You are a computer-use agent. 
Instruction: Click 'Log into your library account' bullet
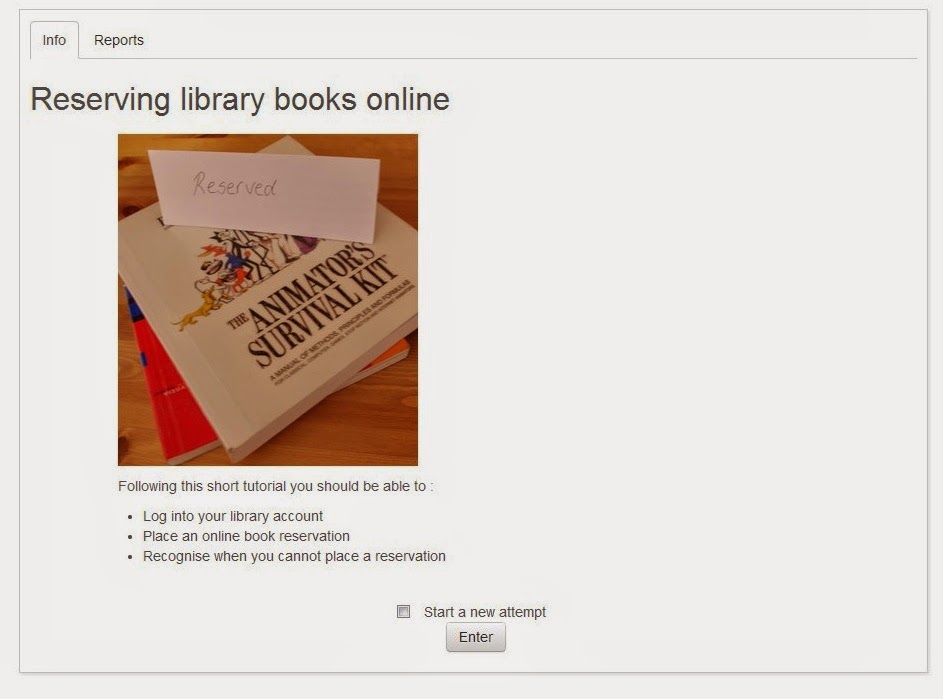click(233, 516)
